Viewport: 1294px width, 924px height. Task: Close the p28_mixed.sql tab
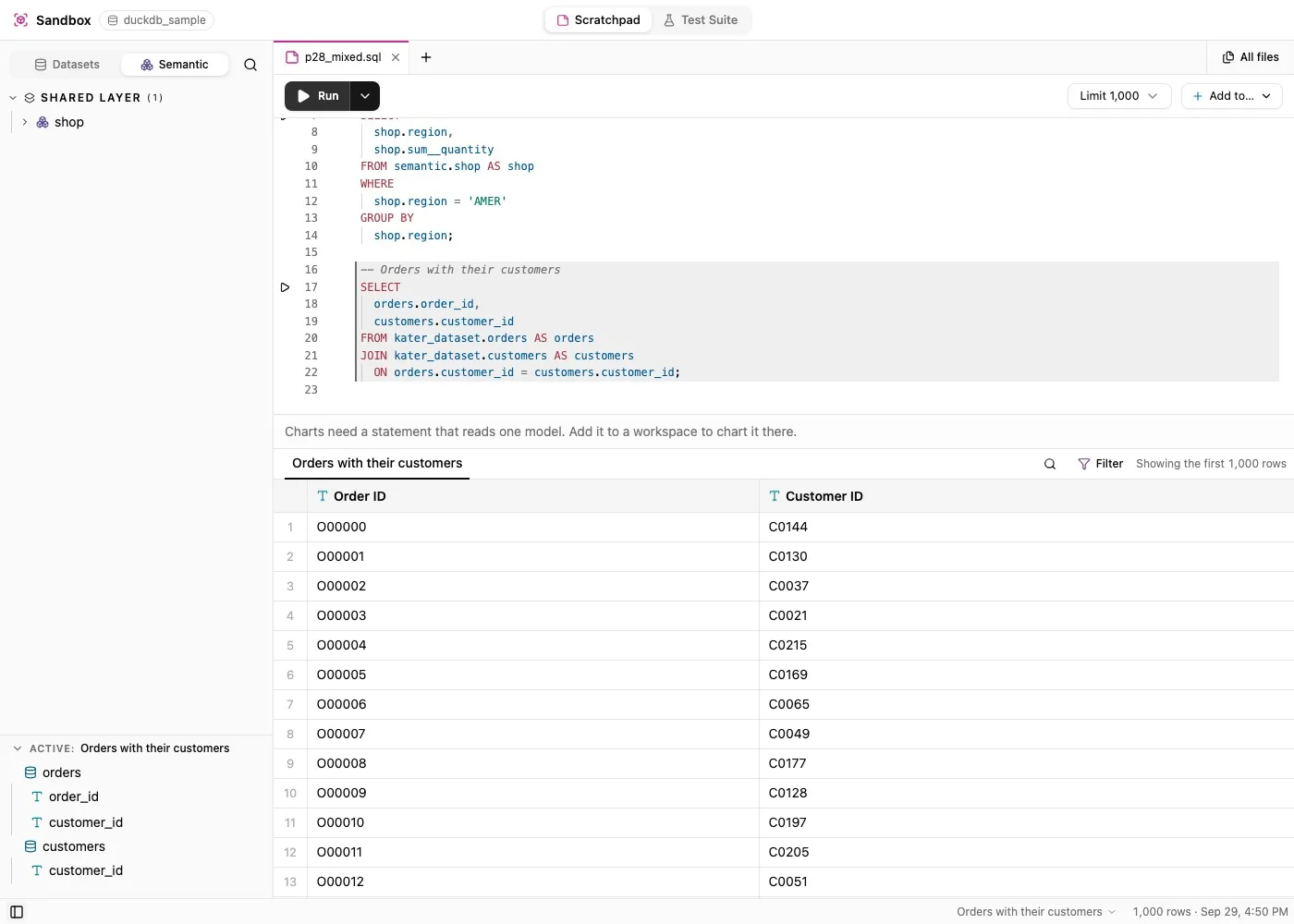coord(396,57)
